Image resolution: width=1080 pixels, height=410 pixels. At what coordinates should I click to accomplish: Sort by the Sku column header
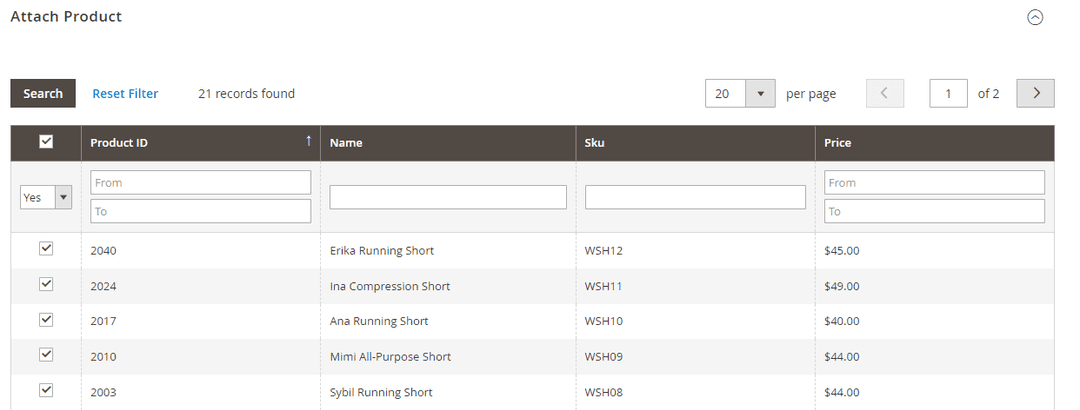coord(594,143)
